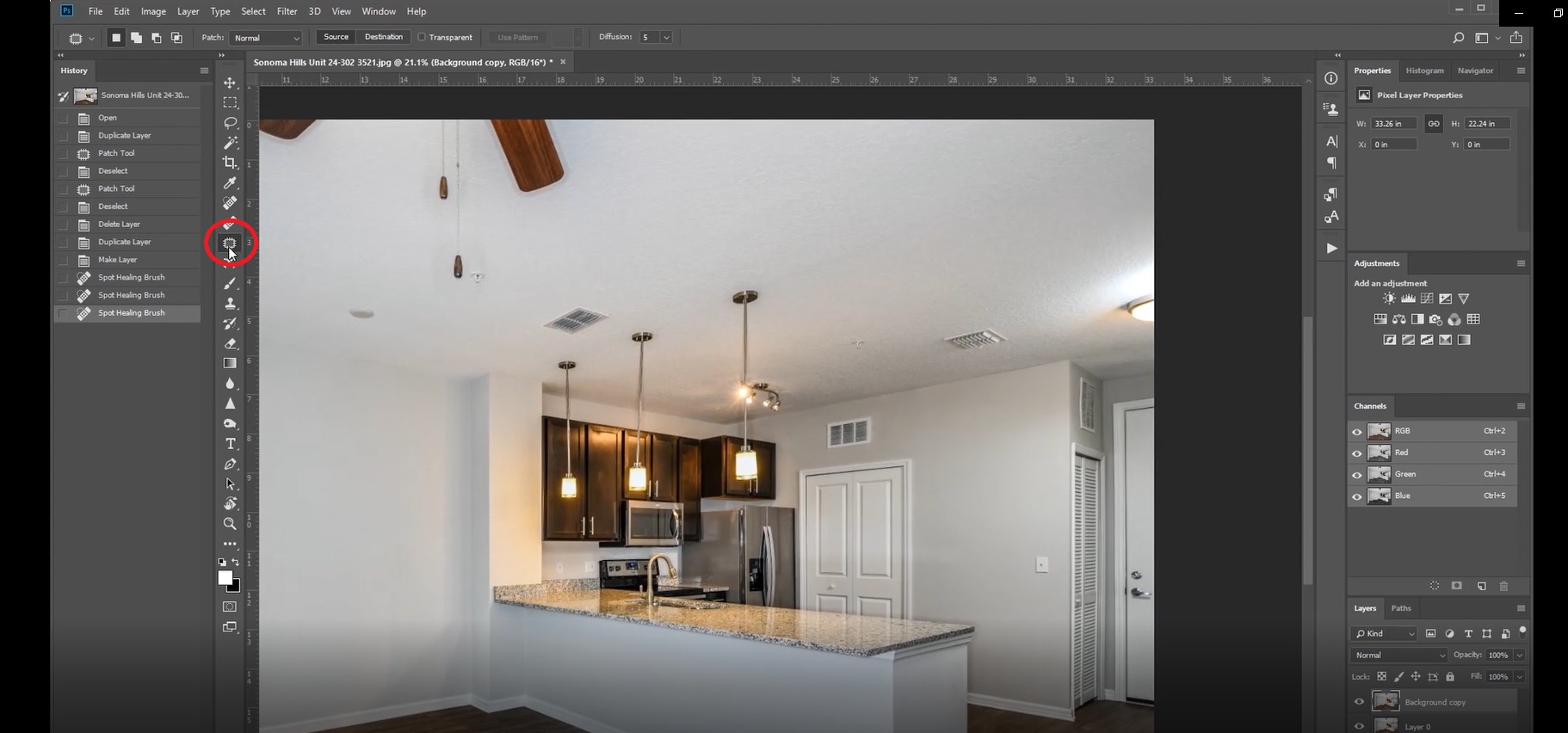The width and height of the screenshot is (1568, 733).
Task: Open the Diffusion value dropdown
Action: pos(666,38)
